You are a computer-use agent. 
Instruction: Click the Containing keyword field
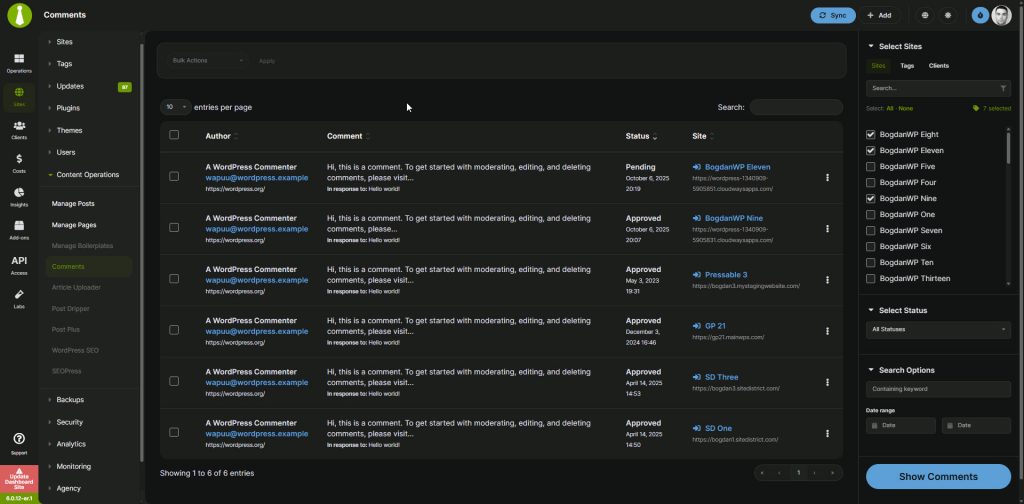(x=938, y=389)
